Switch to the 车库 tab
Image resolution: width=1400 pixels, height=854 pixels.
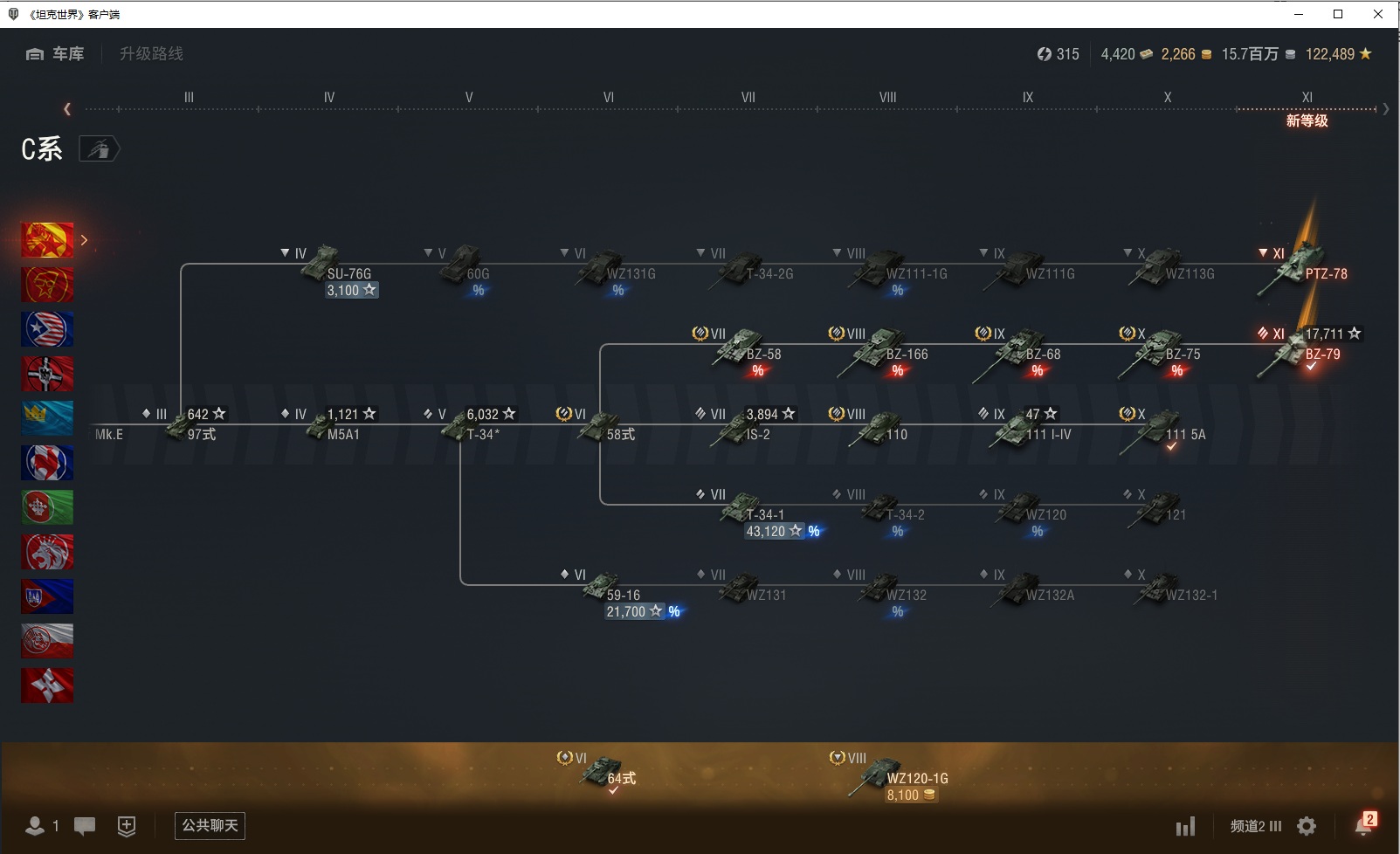pyautogui.click(x=55, y=54)
